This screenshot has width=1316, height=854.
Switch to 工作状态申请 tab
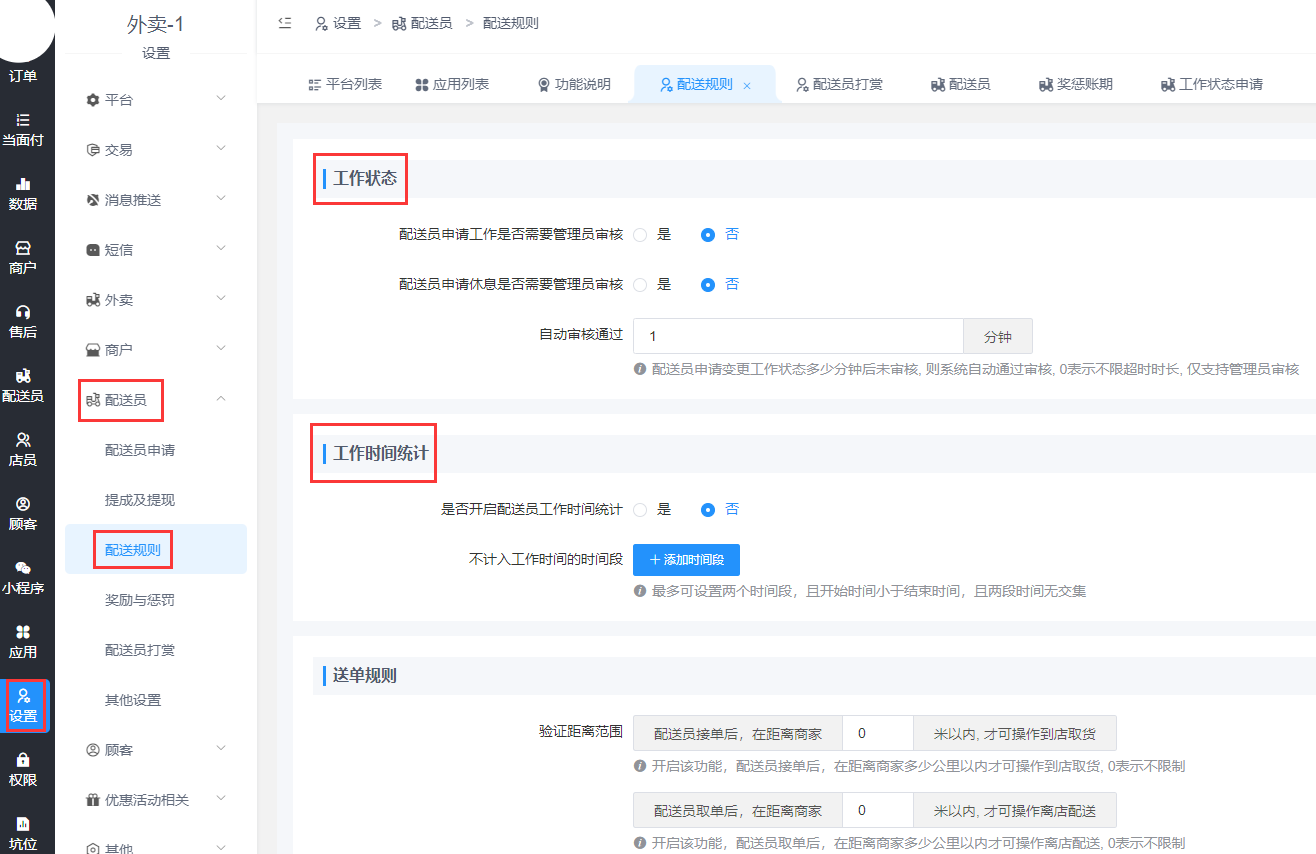click(x=1212, y=85)
